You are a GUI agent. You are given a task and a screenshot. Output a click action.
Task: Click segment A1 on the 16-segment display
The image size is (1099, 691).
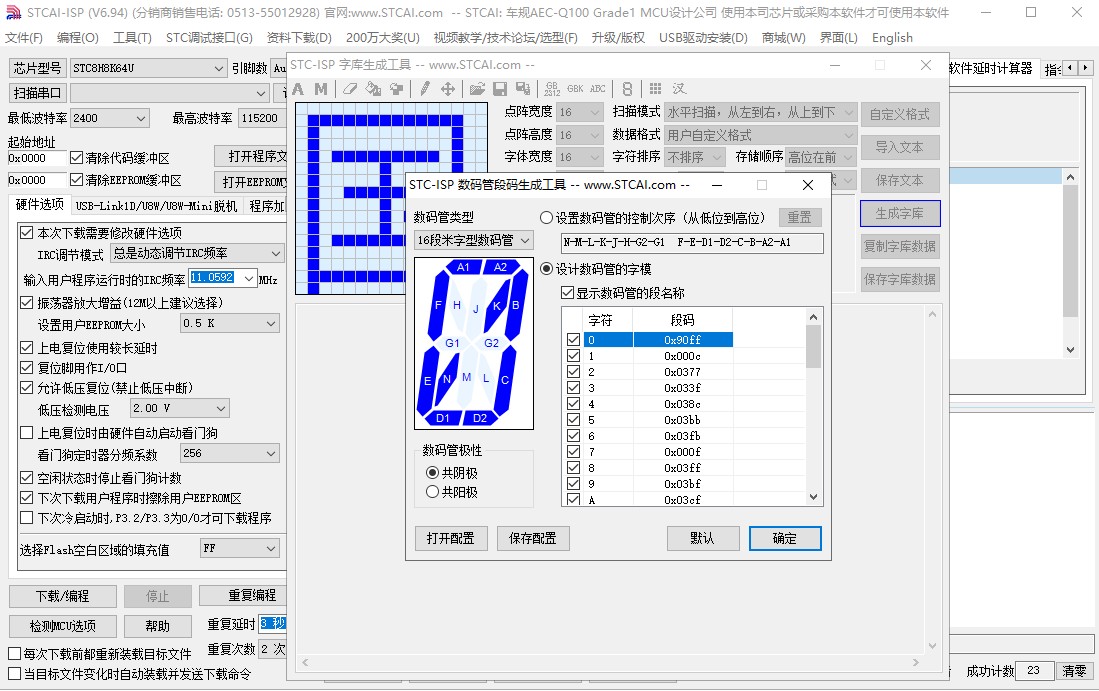click(463, 267)
